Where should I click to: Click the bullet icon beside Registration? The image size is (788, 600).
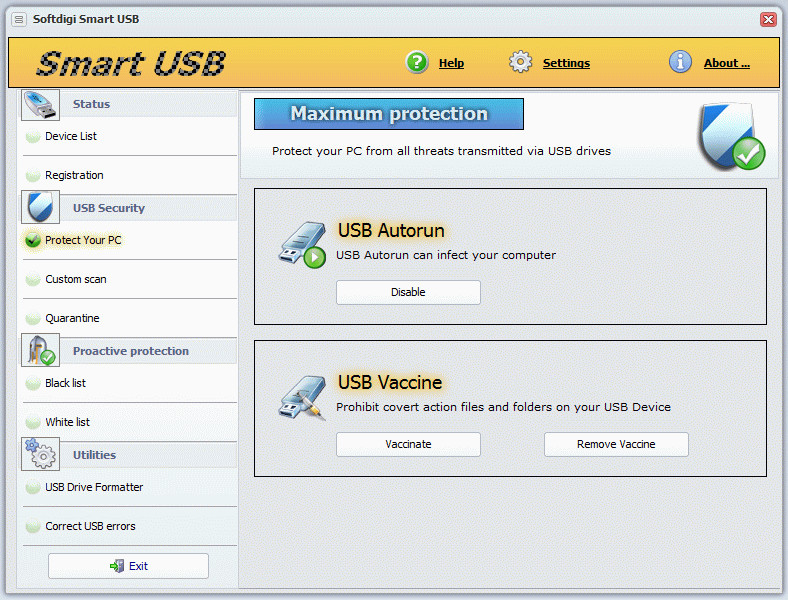(33, 175)
